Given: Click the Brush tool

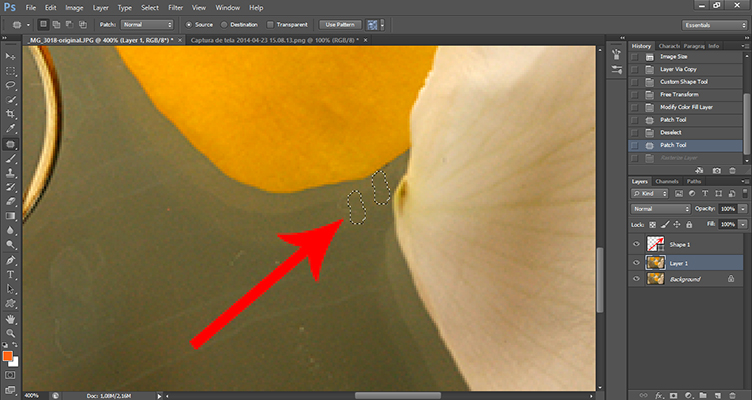Looking at the screenshot, I should (x=11, y=158).
